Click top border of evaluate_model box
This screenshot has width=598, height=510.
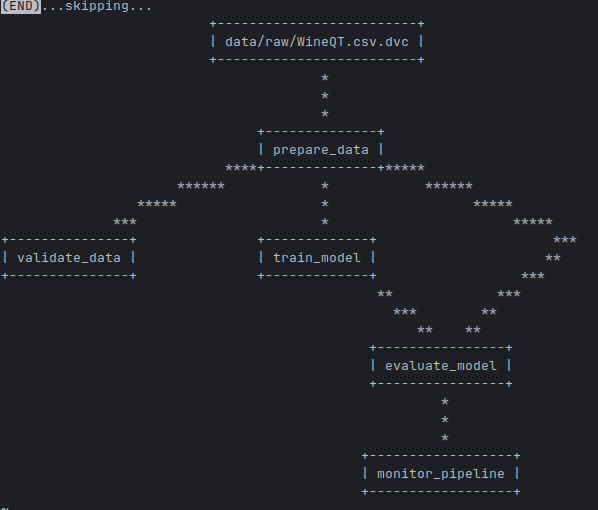coord(441,348)
